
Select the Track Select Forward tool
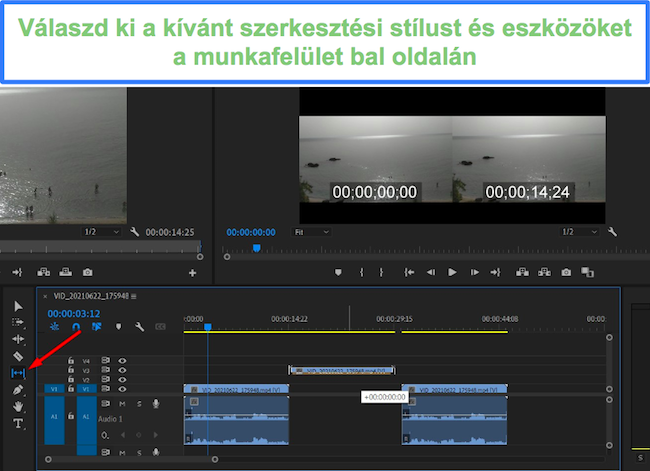click(18, 323)
